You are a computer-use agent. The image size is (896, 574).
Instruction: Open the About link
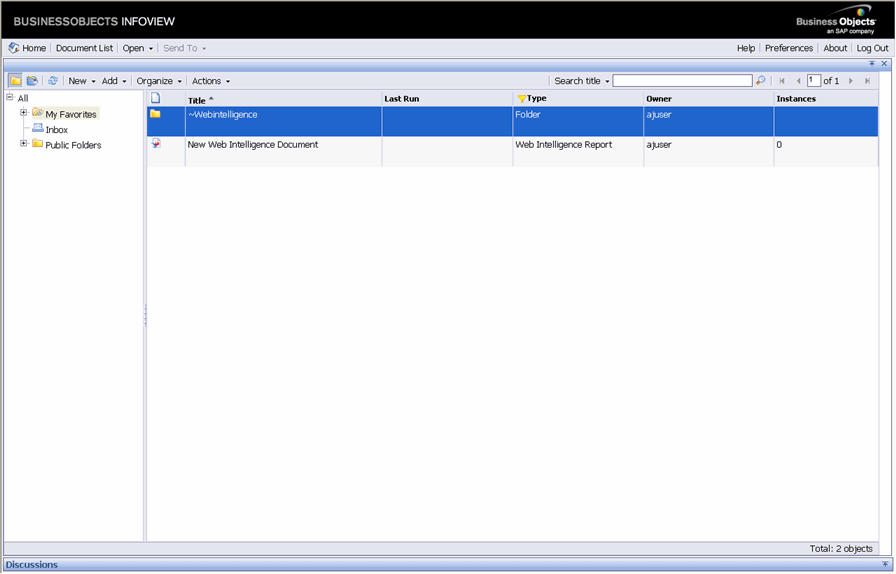pos(835,48)
